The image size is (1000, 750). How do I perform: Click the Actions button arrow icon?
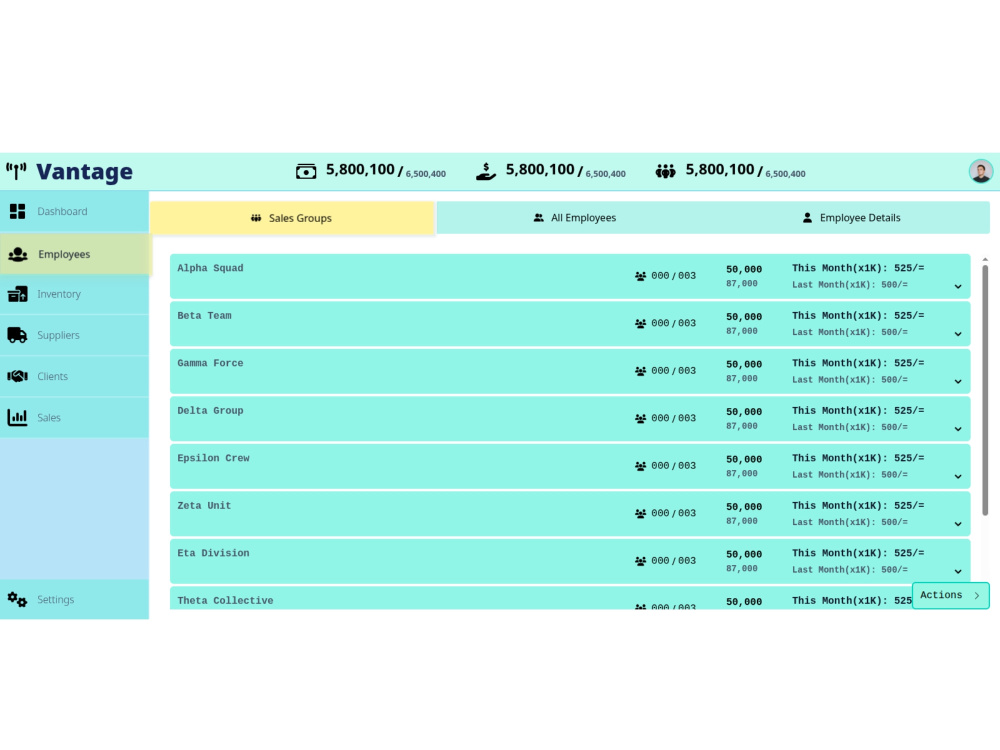[x=976, y=596]
